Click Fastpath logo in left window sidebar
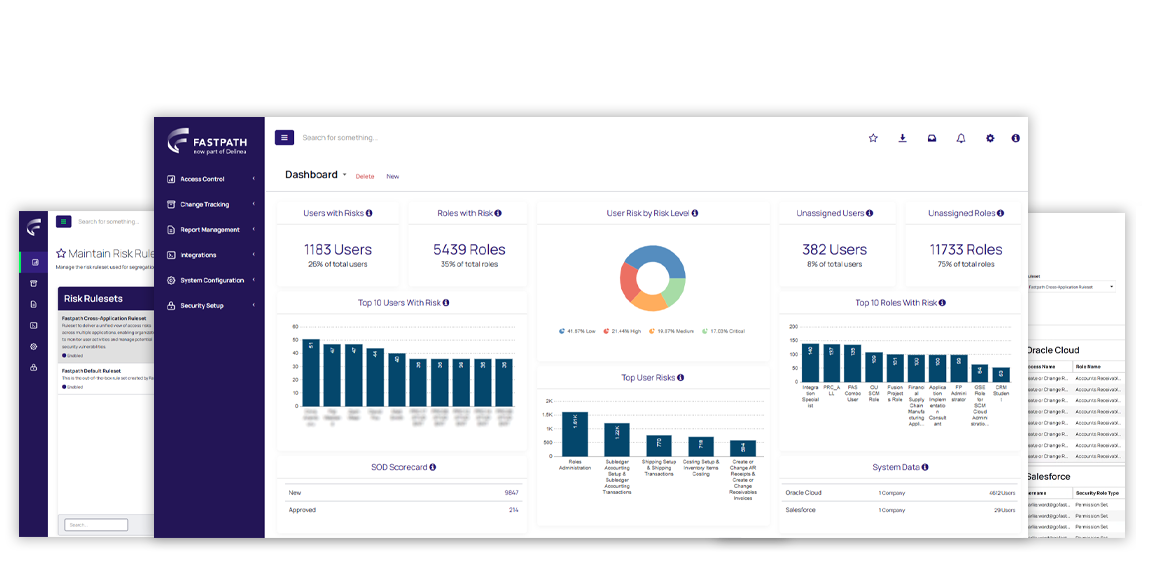 (x=34, y=227)
